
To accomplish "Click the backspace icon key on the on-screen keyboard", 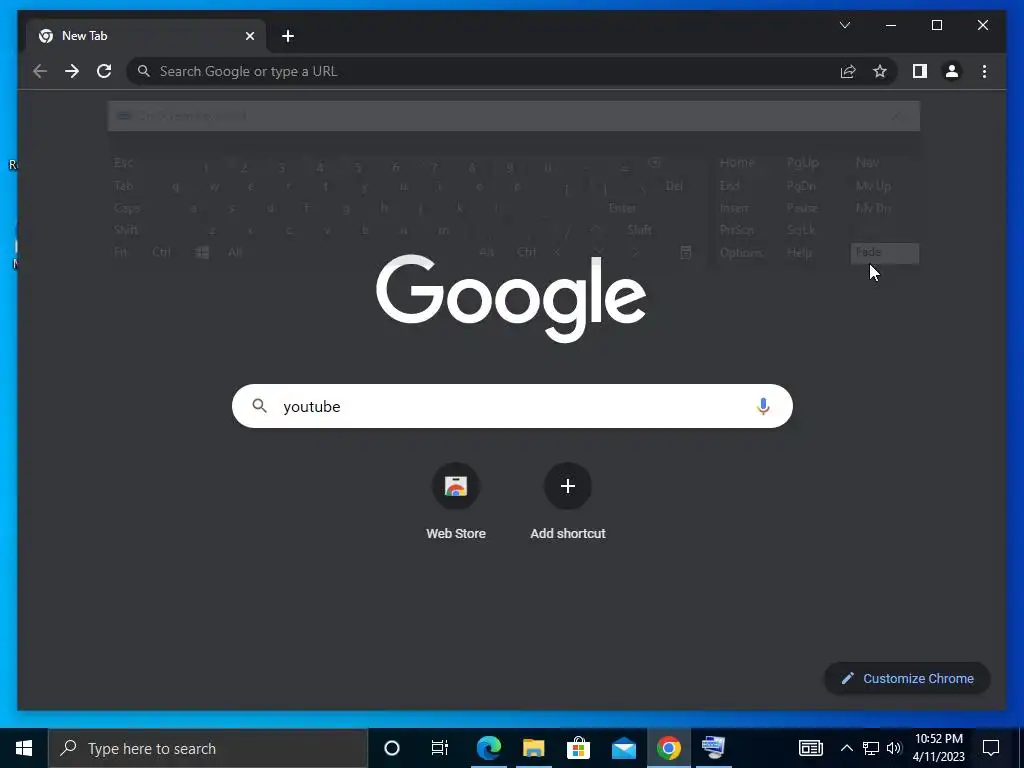I will click(655, 163).
